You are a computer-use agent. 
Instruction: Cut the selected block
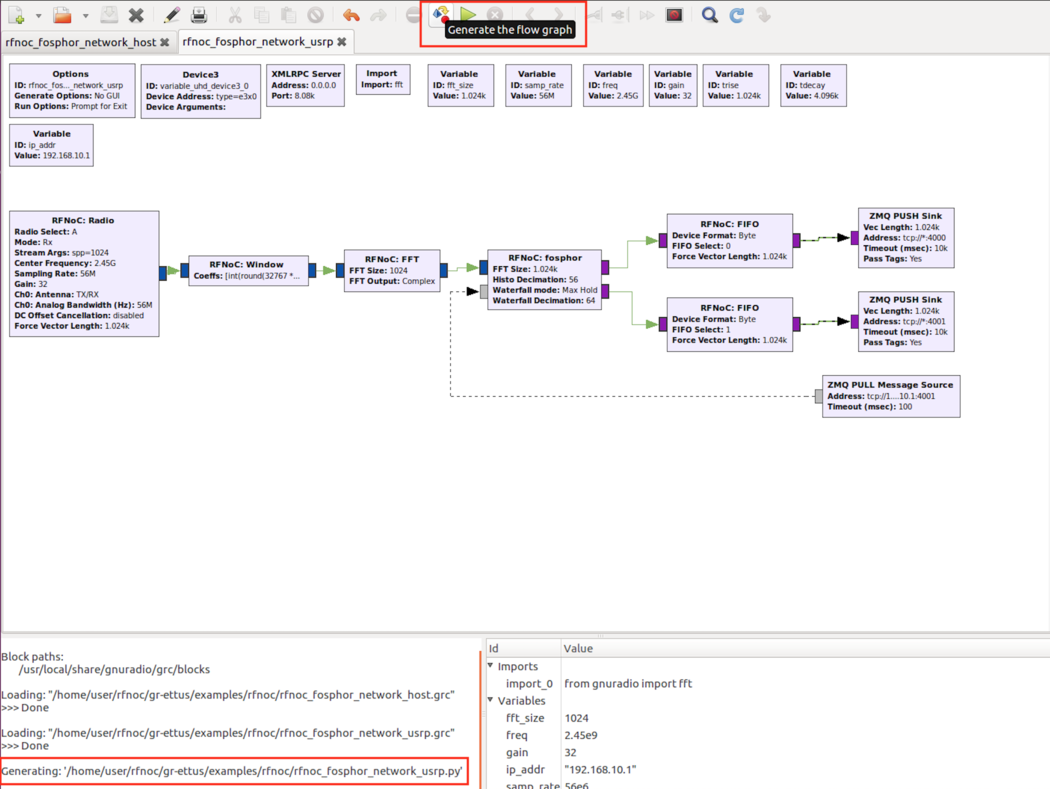[237, 14]
